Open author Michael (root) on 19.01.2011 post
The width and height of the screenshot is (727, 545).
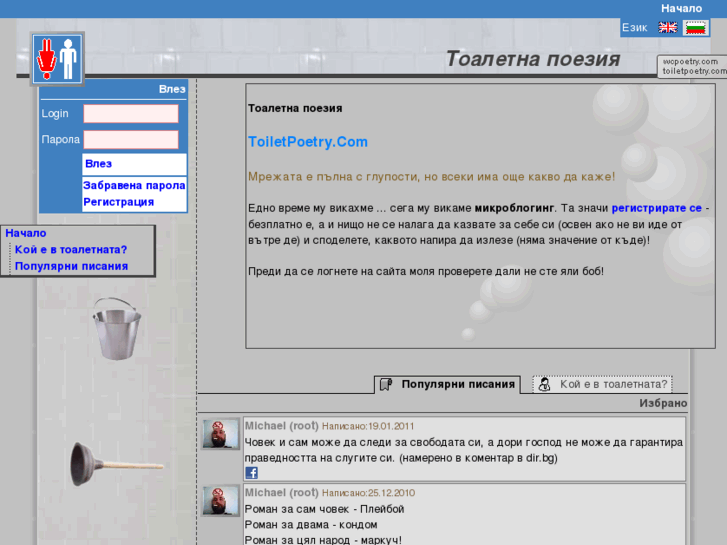click(x=281, y=426)
